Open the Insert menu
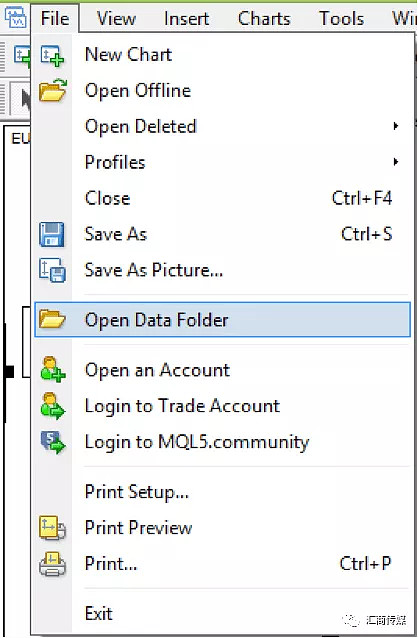 186,19
